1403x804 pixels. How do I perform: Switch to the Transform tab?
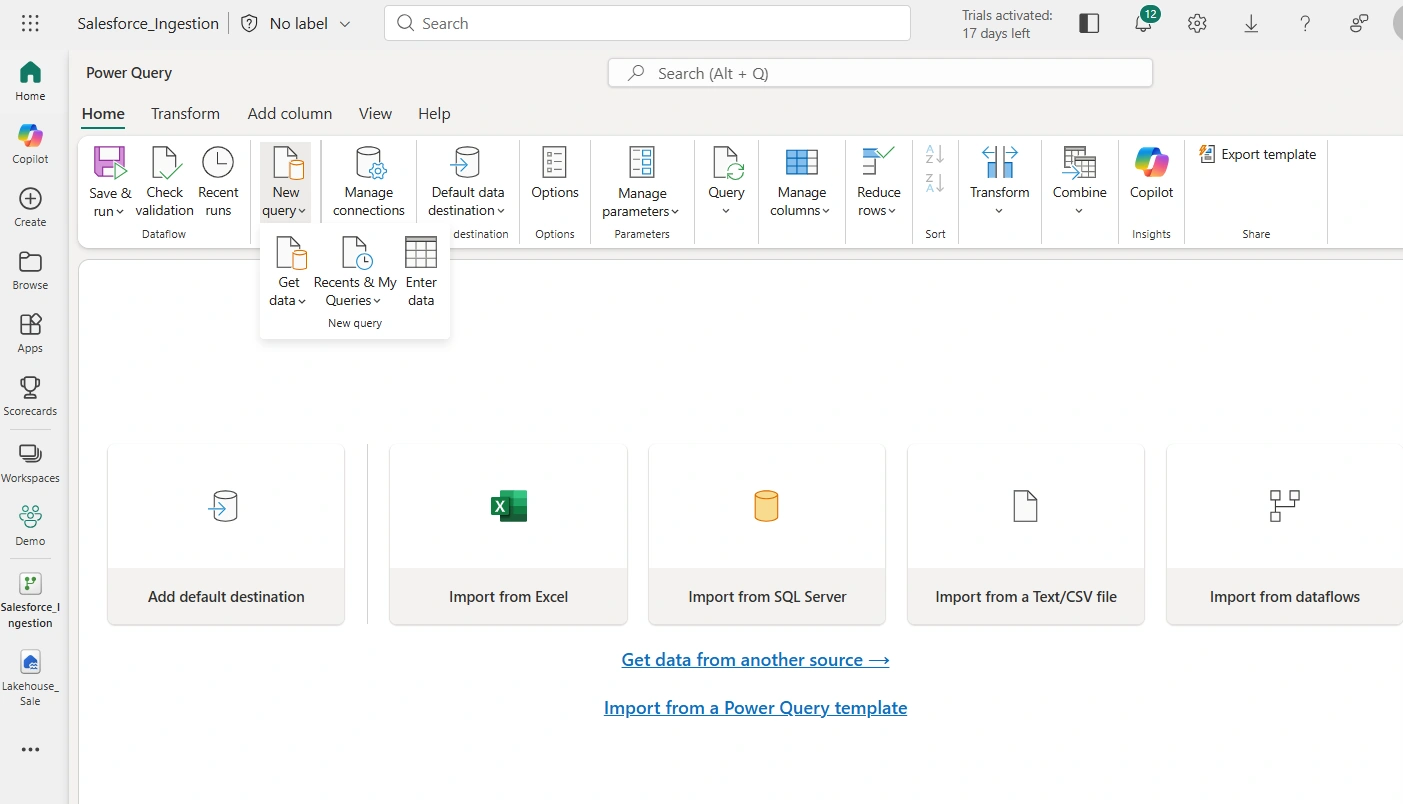185,114
